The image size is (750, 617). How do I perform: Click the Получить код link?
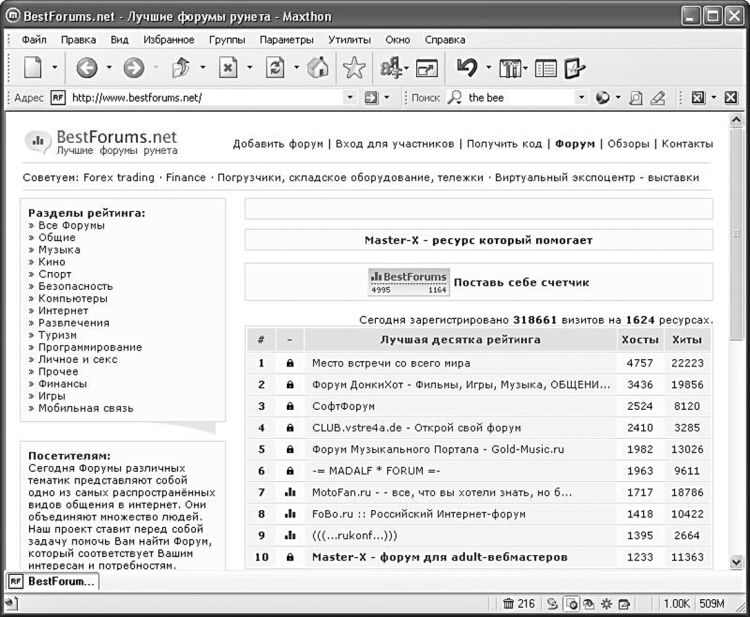tap(504, 144)
